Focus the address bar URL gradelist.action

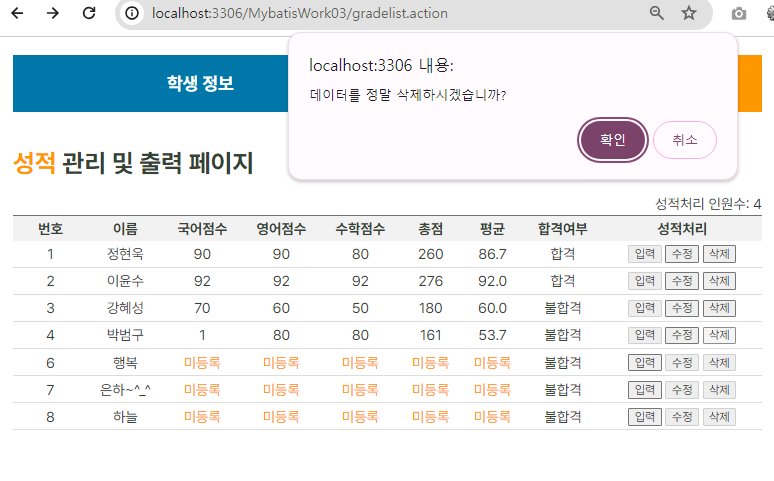pos(300,13)
